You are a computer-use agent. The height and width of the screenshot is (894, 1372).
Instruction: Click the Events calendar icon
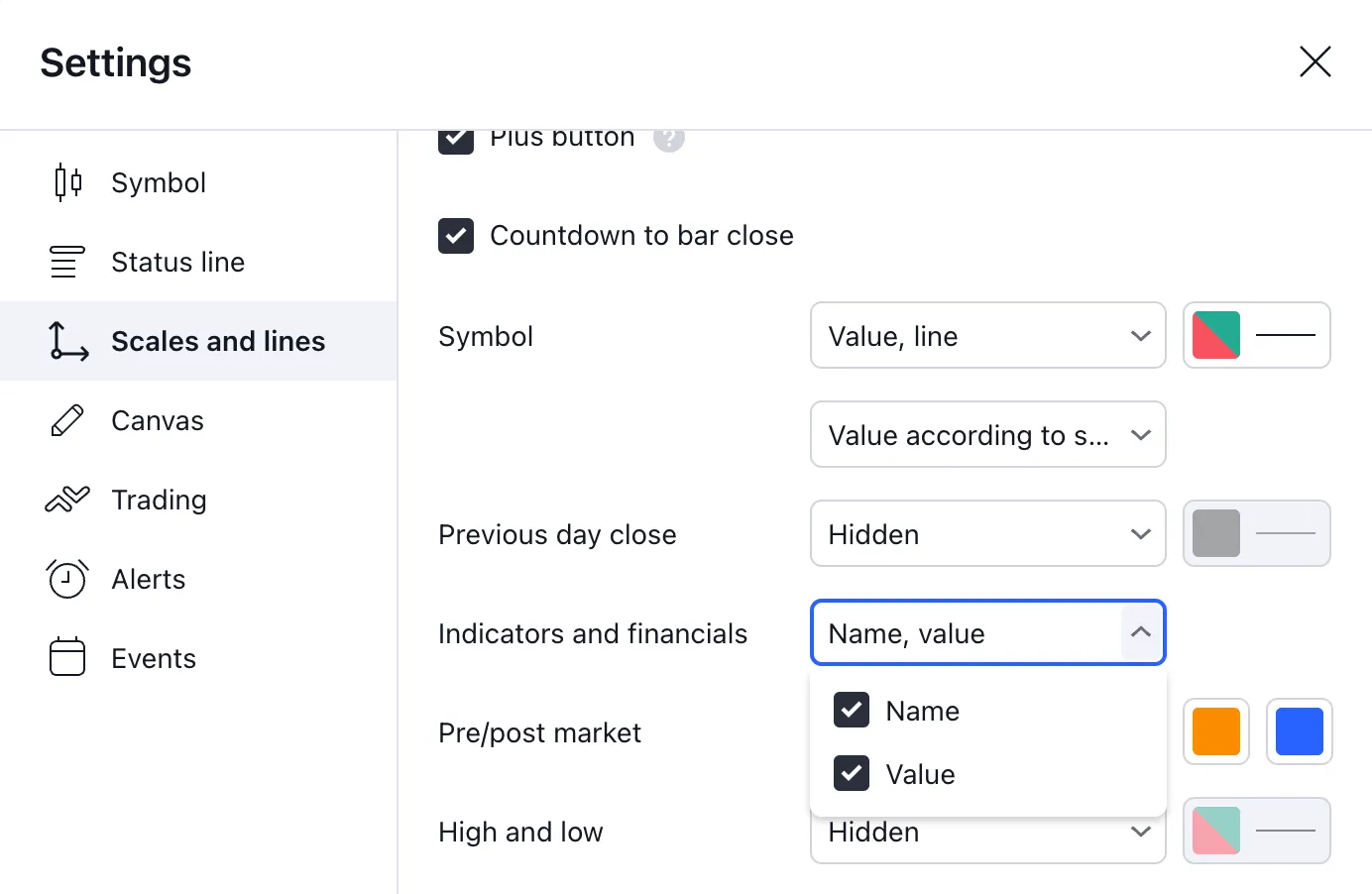pyautogui.click(x=67, y=658)
